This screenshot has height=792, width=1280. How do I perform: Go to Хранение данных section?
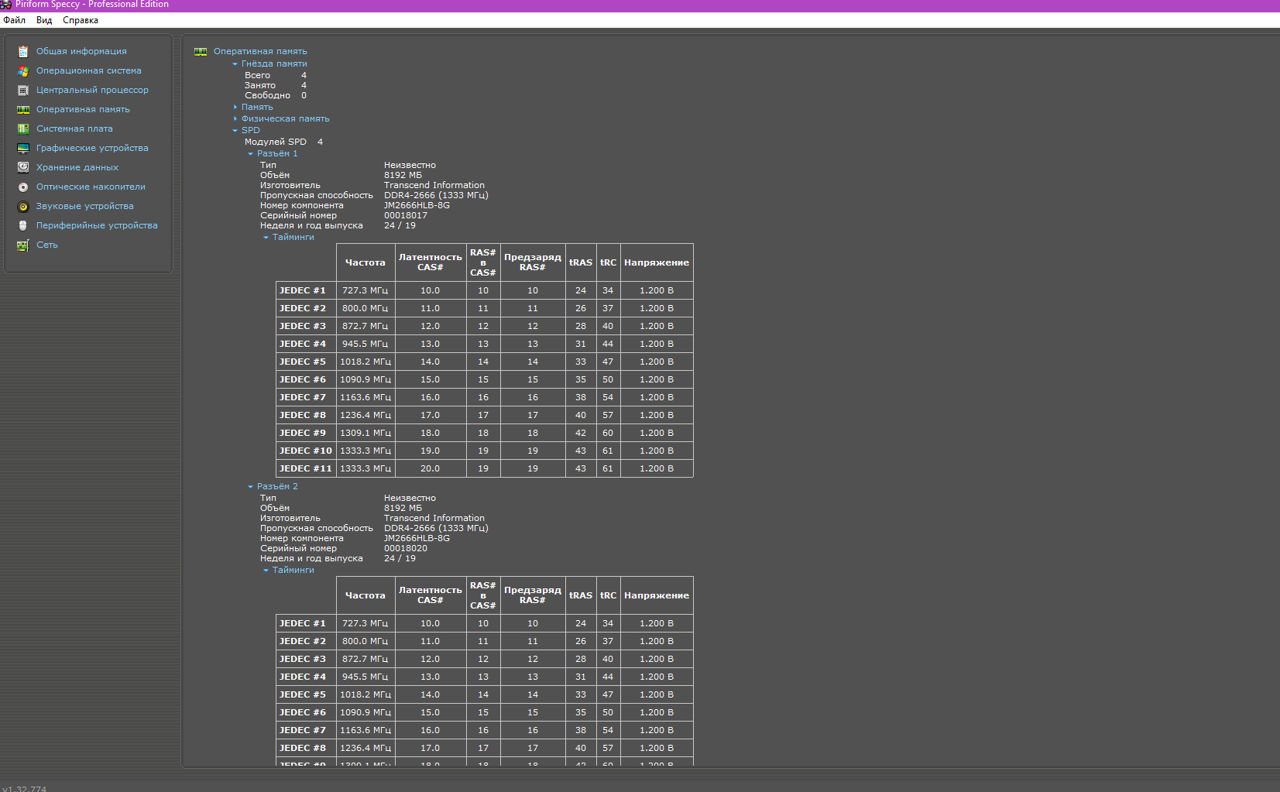pos(77,168)
